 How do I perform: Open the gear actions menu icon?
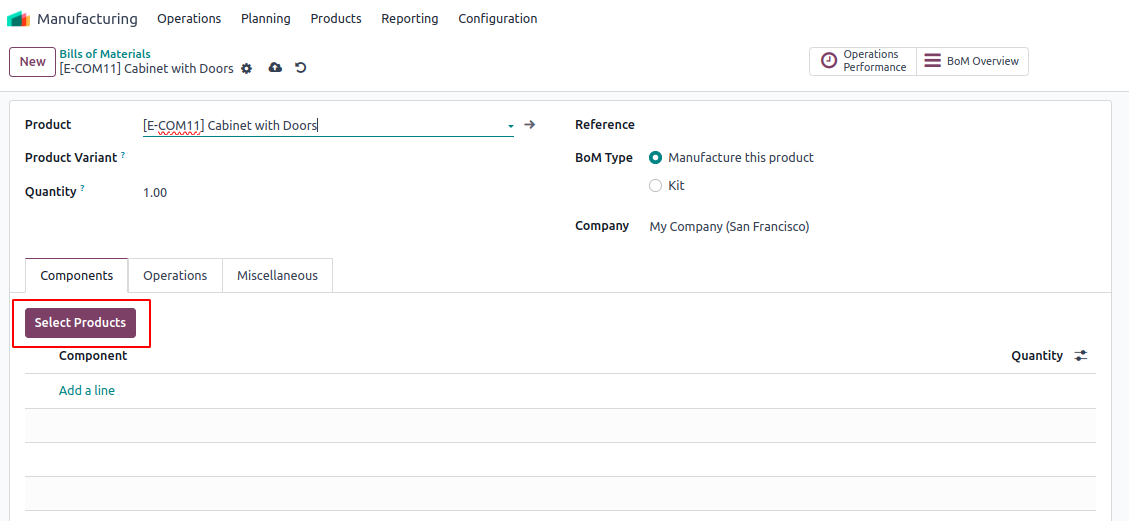pyautogui.click(x=247, y=69)
